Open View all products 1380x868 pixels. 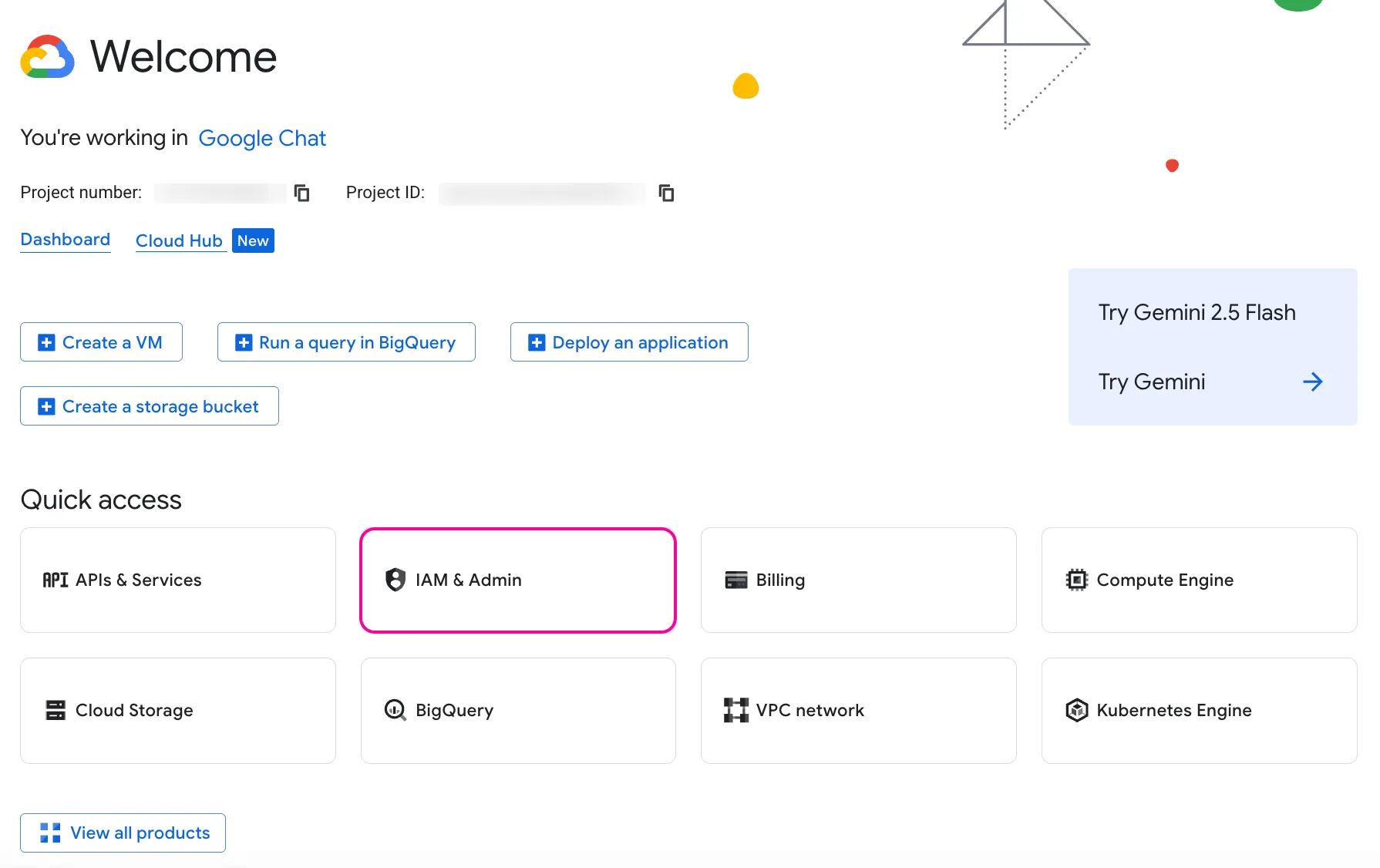tap(123, 833)
